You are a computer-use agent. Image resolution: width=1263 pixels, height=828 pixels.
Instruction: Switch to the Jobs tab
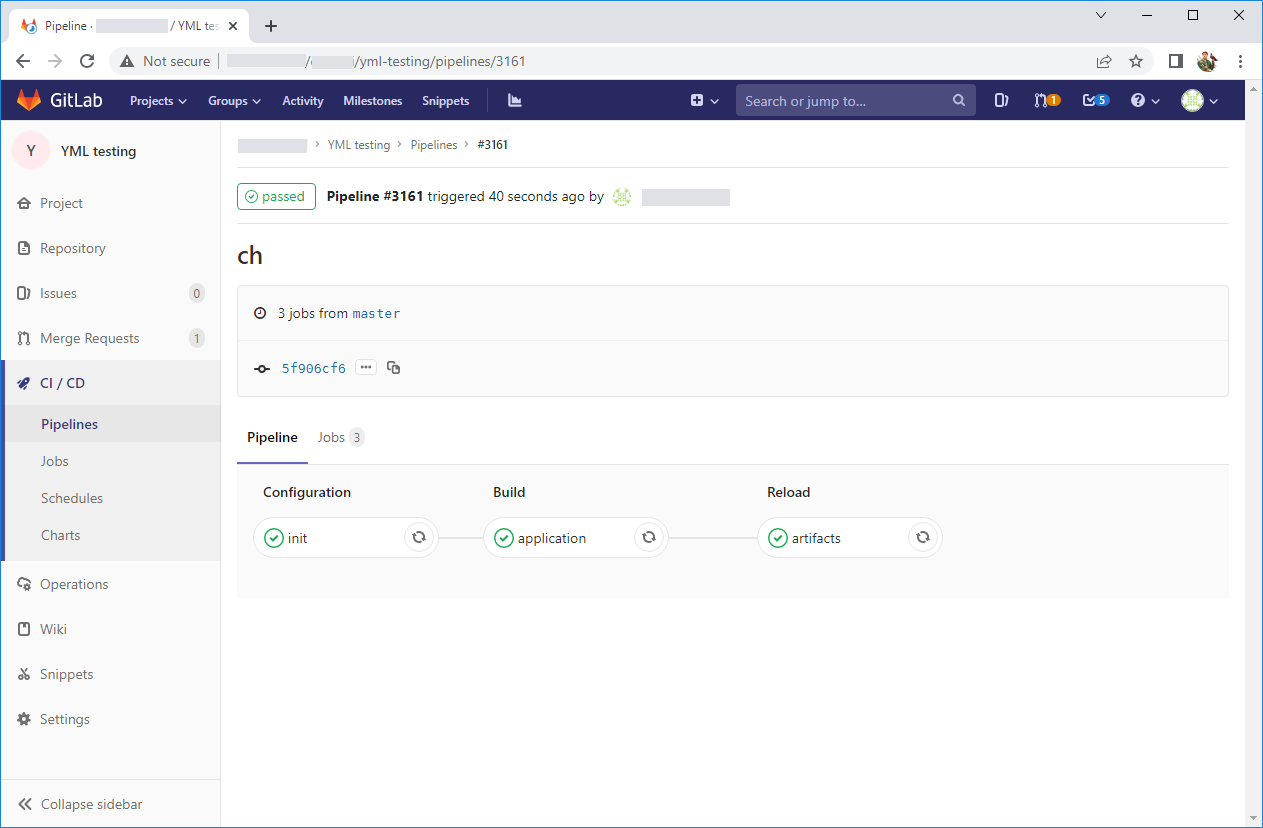pos(340,438)
